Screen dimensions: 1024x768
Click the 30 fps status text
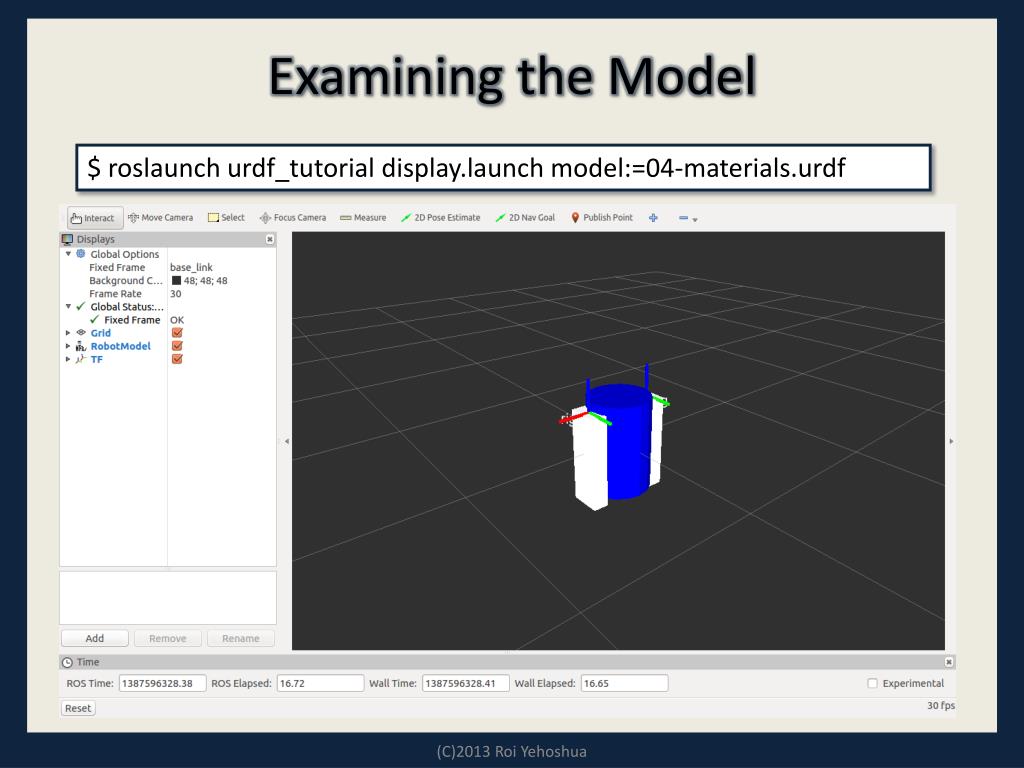click(940, 705)
